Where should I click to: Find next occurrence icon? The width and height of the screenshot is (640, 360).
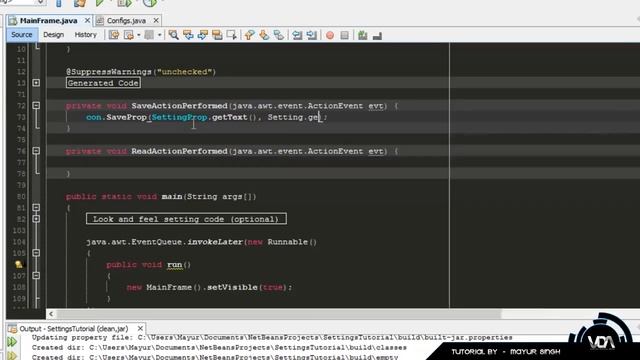tap(202, 35)
